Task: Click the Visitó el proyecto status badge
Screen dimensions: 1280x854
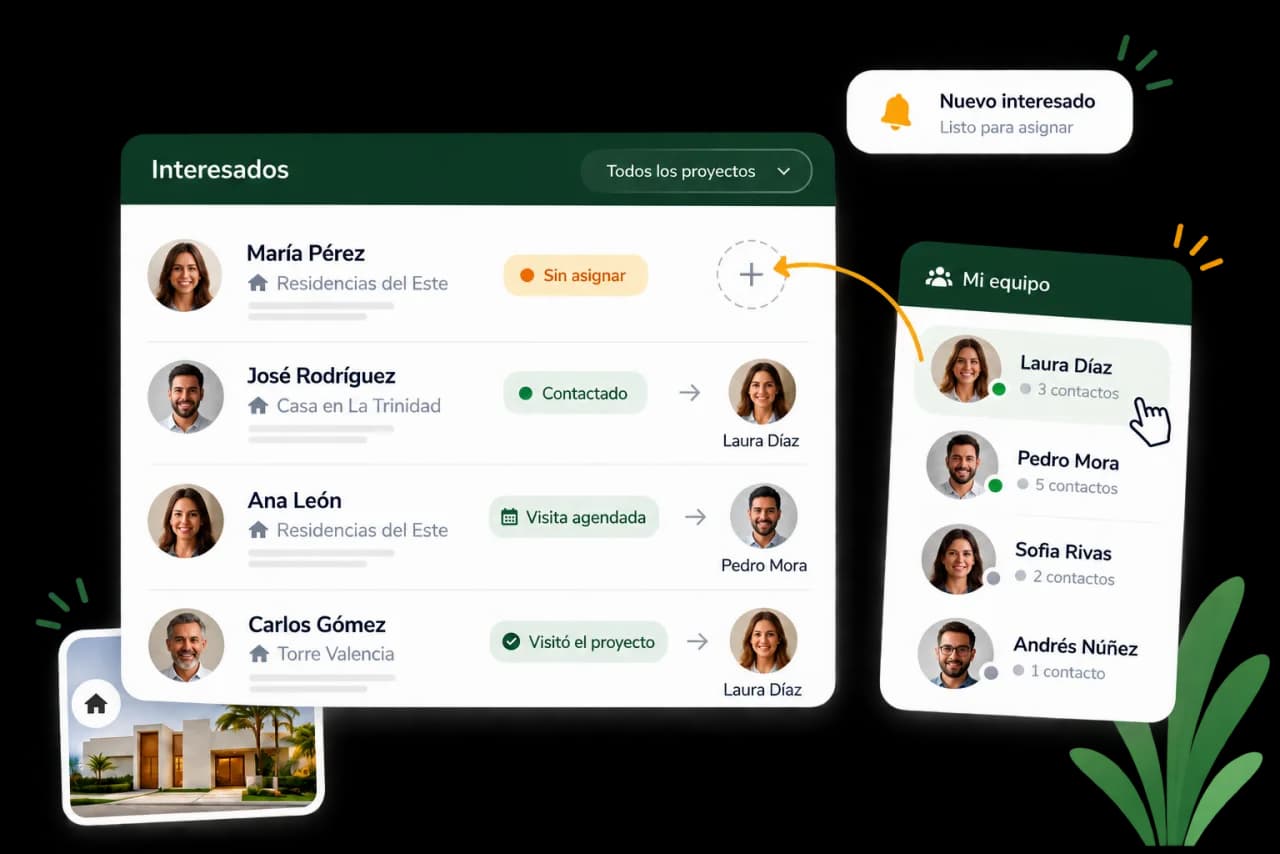Action: pos(579,641)
